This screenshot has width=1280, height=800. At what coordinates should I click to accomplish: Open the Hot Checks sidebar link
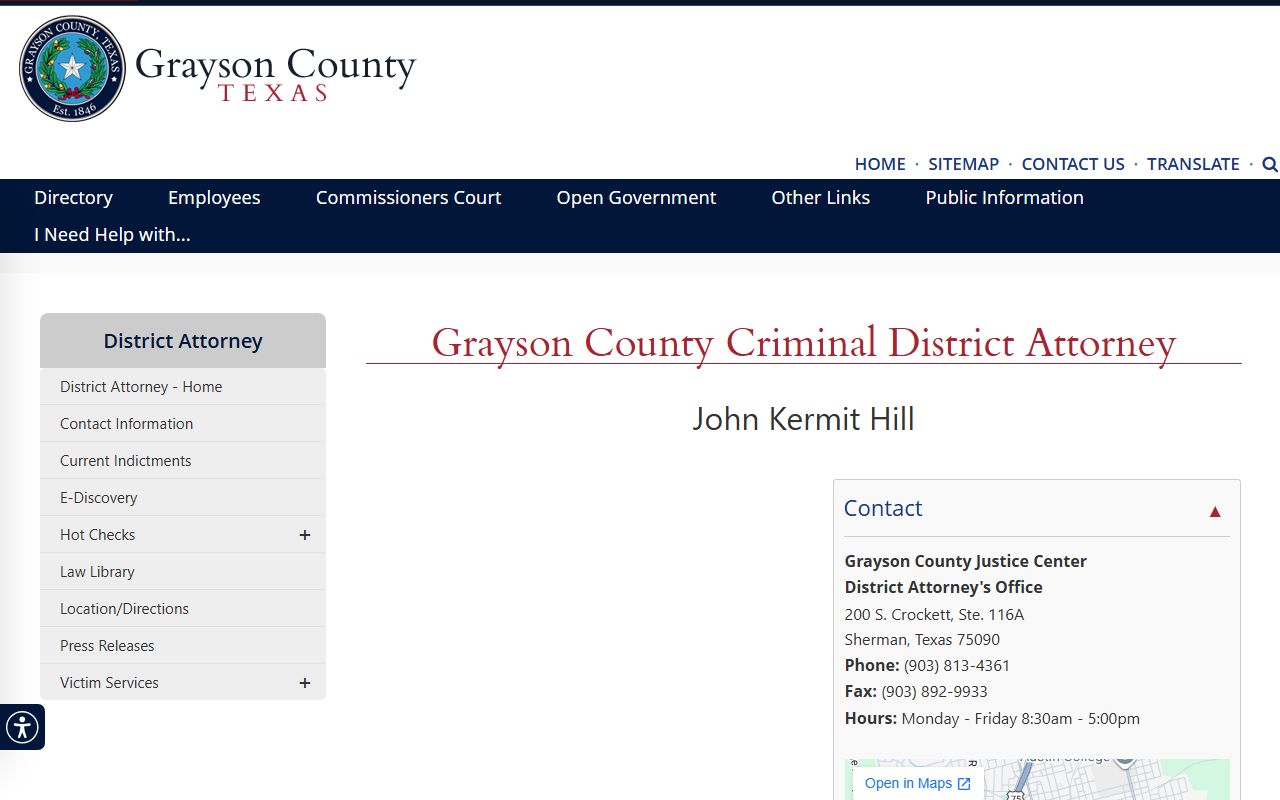click(97, 535)
